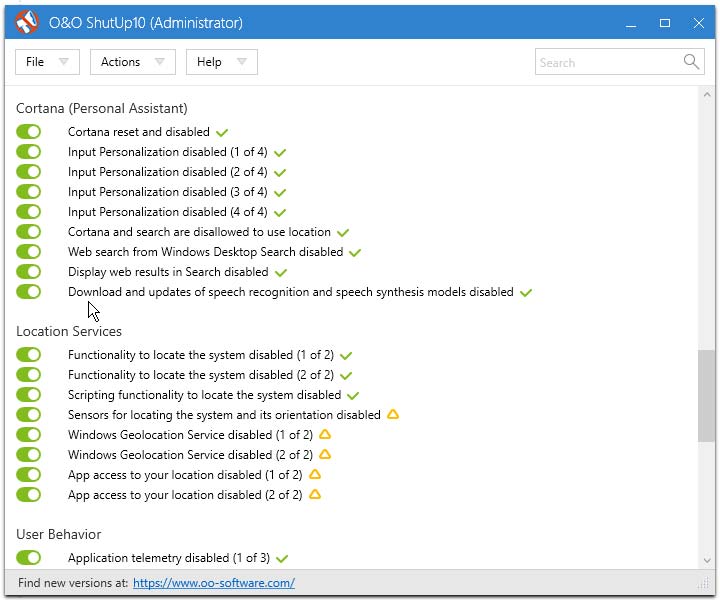
Task: Toggle Application telemetry disabled (1 of 3) switch
Action: click(28, 558)
